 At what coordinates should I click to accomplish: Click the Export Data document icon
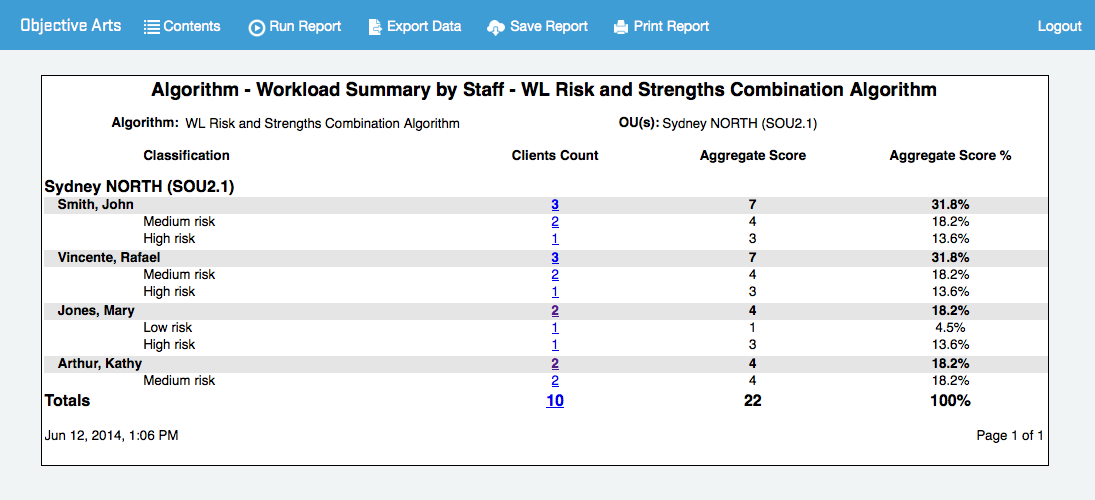[375, 27]
